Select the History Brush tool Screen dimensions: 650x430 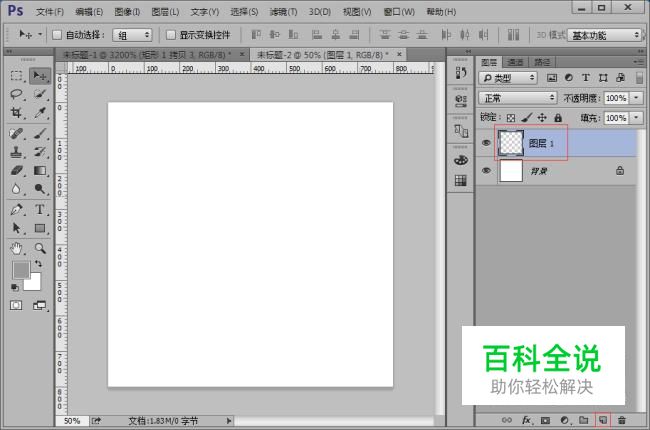[x=40, y=152]
